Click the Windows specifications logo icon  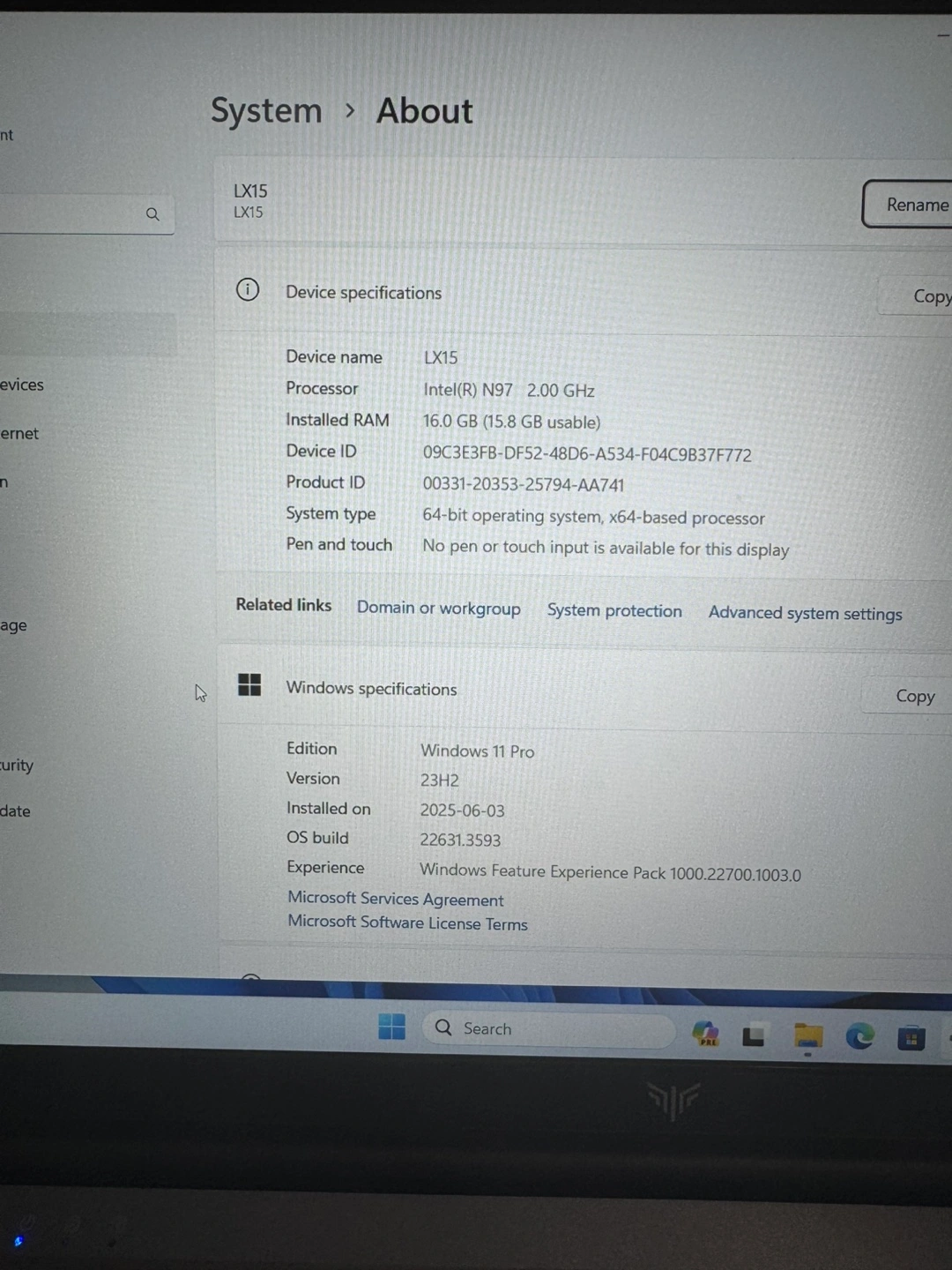click(x=249, y=684)
